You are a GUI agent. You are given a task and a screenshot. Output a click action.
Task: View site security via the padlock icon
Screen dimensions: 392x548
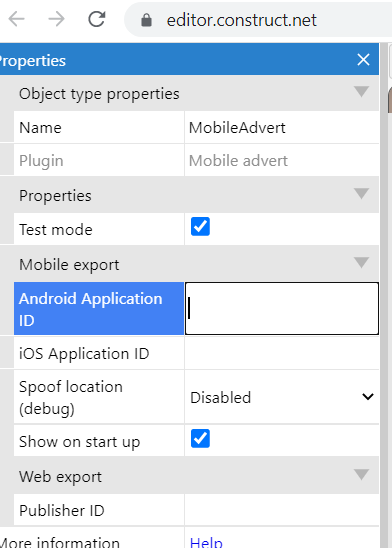point(146,20)
